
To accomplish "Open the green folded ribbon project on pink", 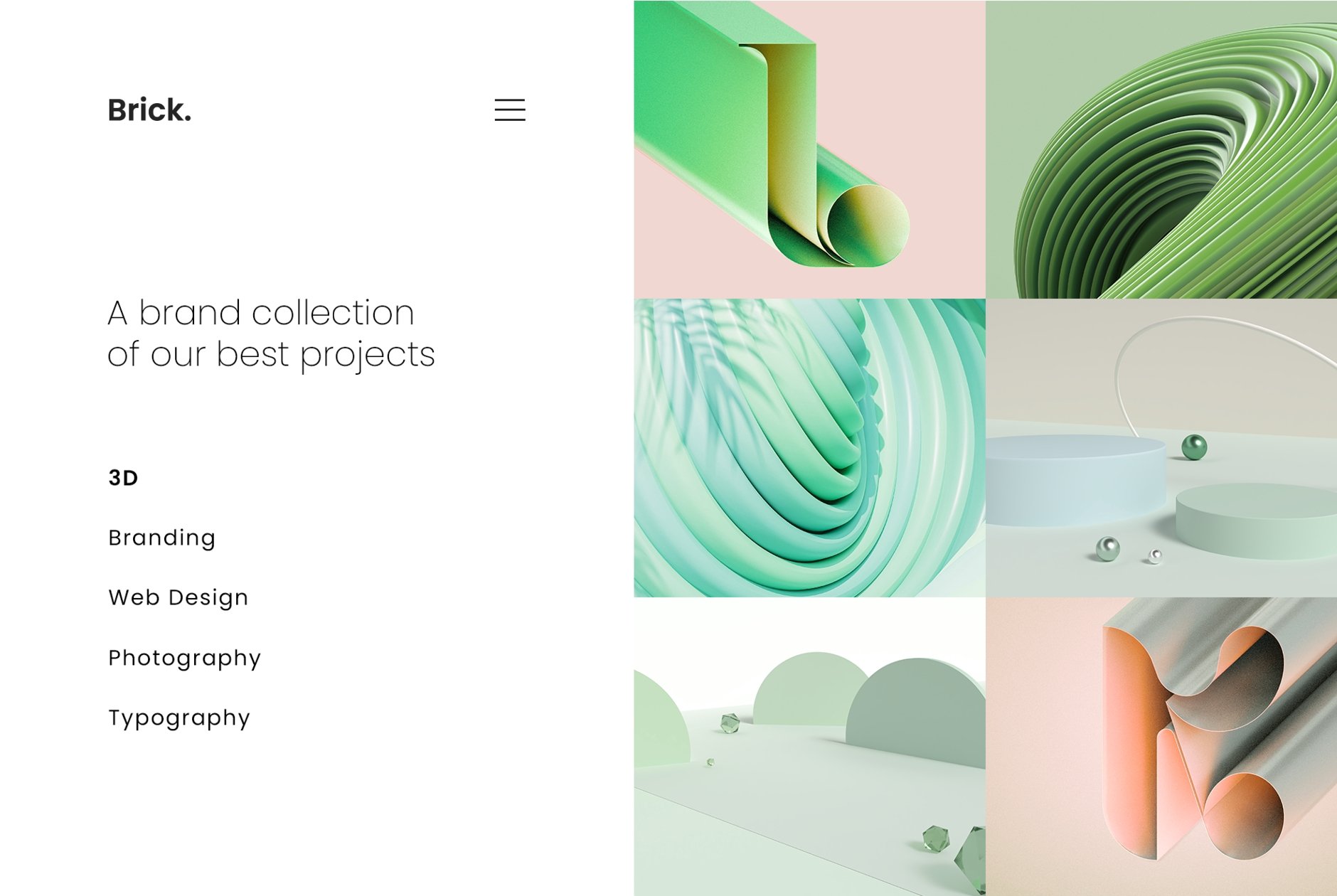I will (809, 149).
